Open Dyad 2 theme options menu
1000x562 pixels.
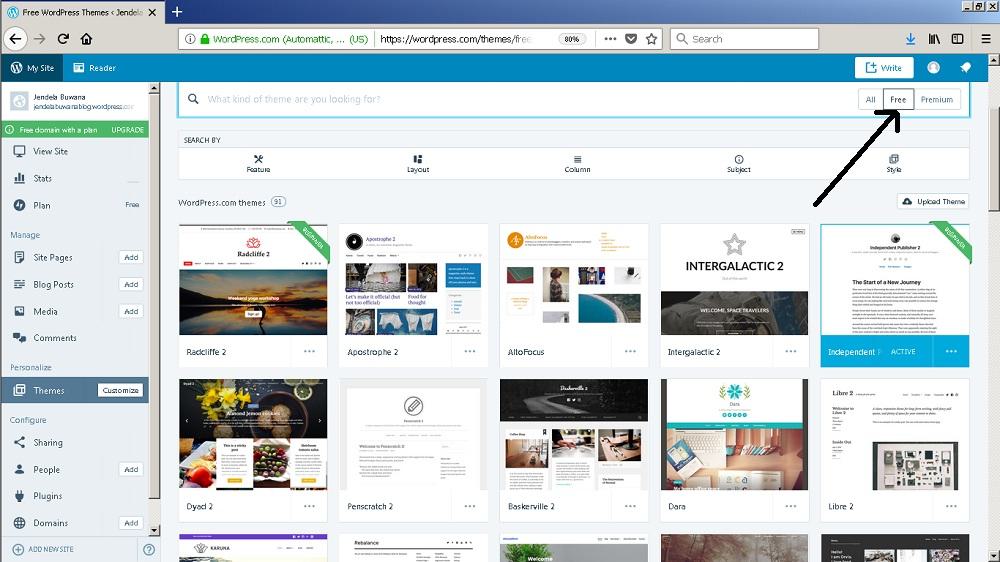pos(309,506)
